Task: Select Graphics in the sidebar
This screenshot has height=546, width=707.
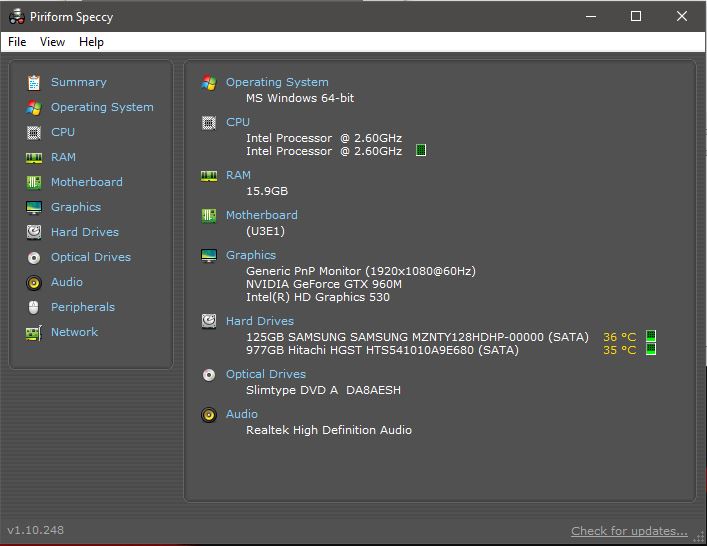Action: 76,207
